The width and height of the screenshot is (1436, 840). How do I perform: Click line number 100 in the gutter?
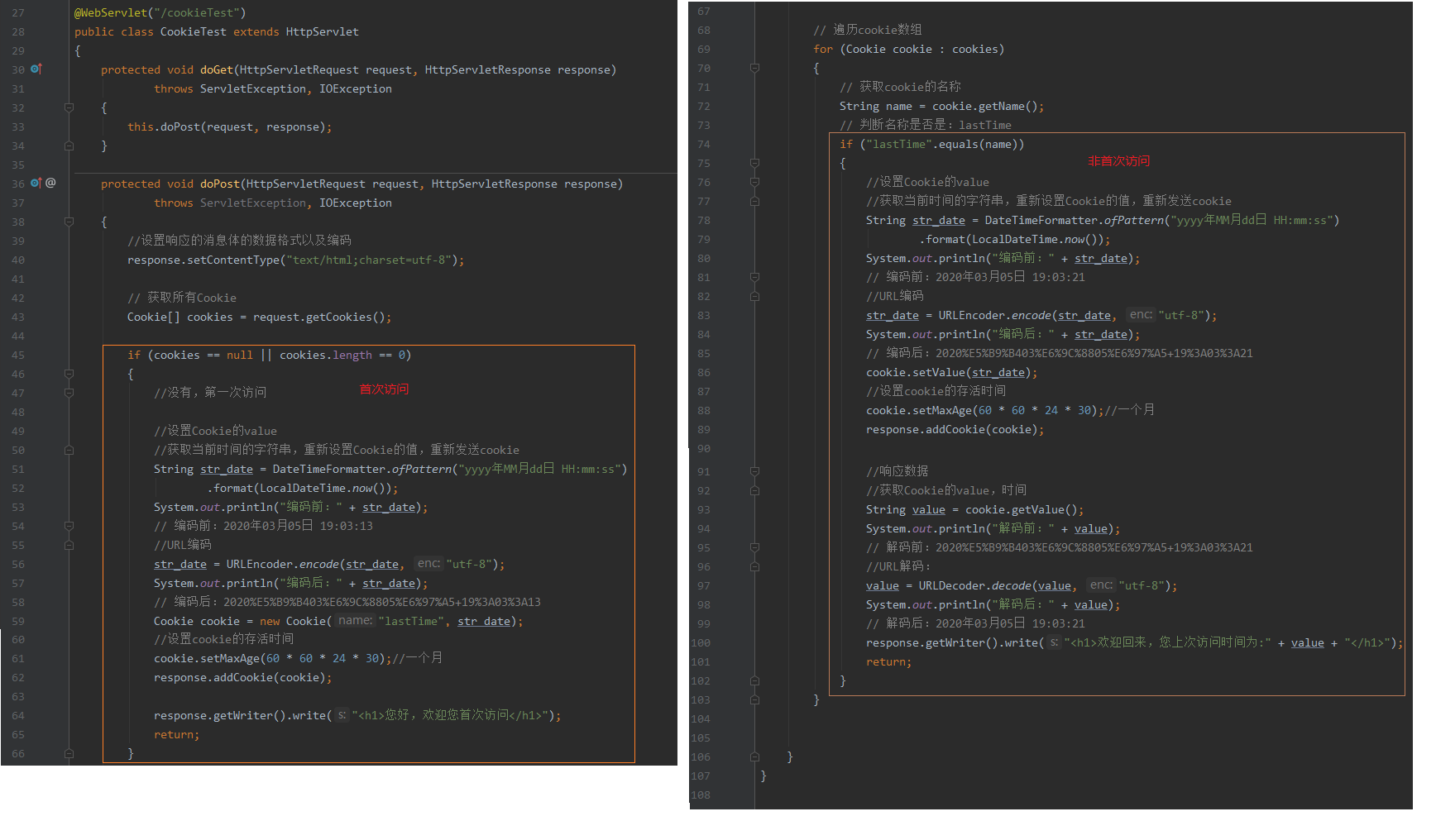coord(701,642)
